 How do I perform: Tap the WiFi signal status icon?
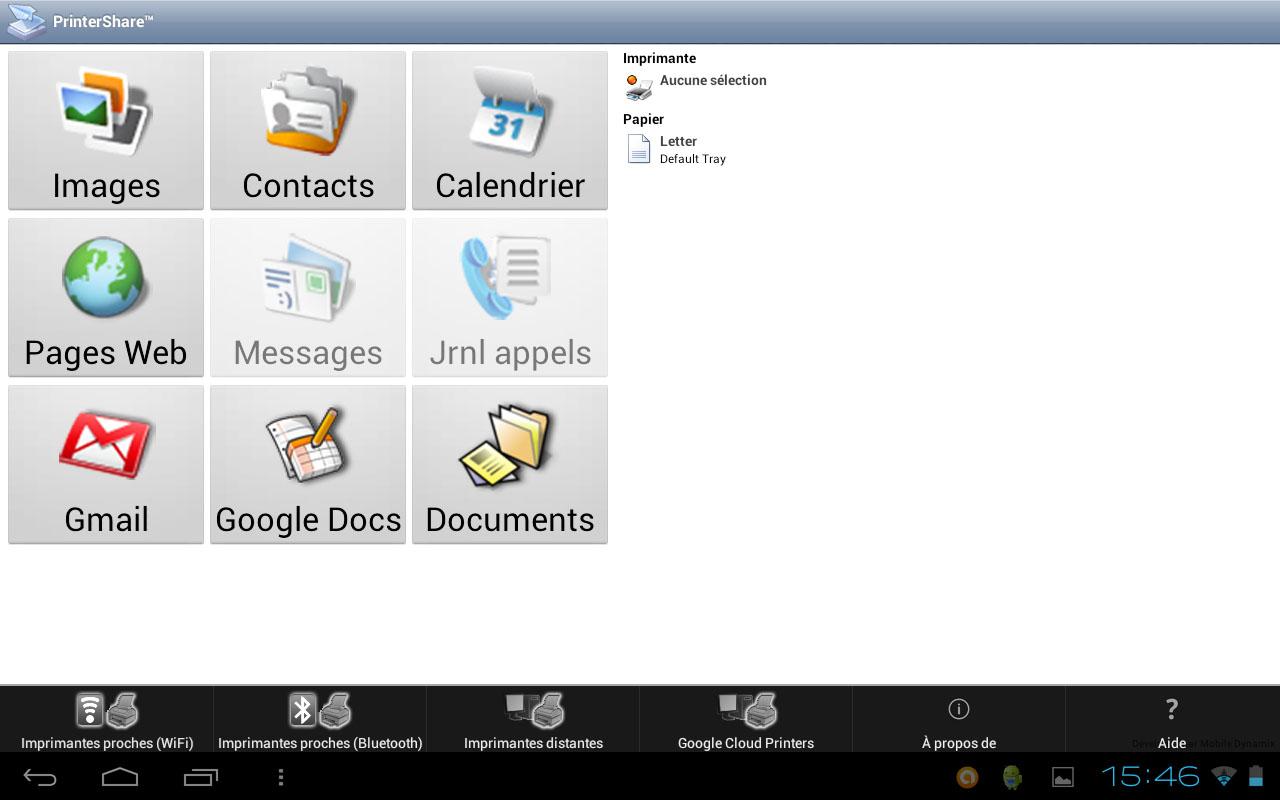(x=1223, y=777)
